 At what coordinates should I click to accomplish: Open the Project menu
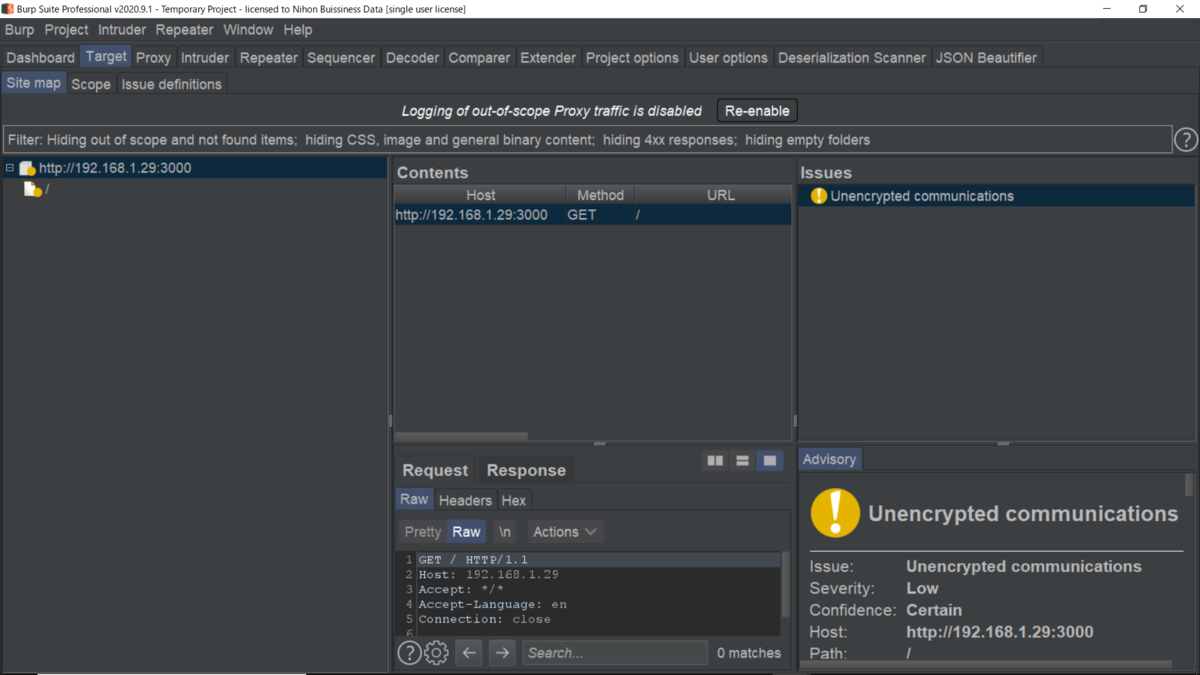pyautogui.click(x=66, y=30)
